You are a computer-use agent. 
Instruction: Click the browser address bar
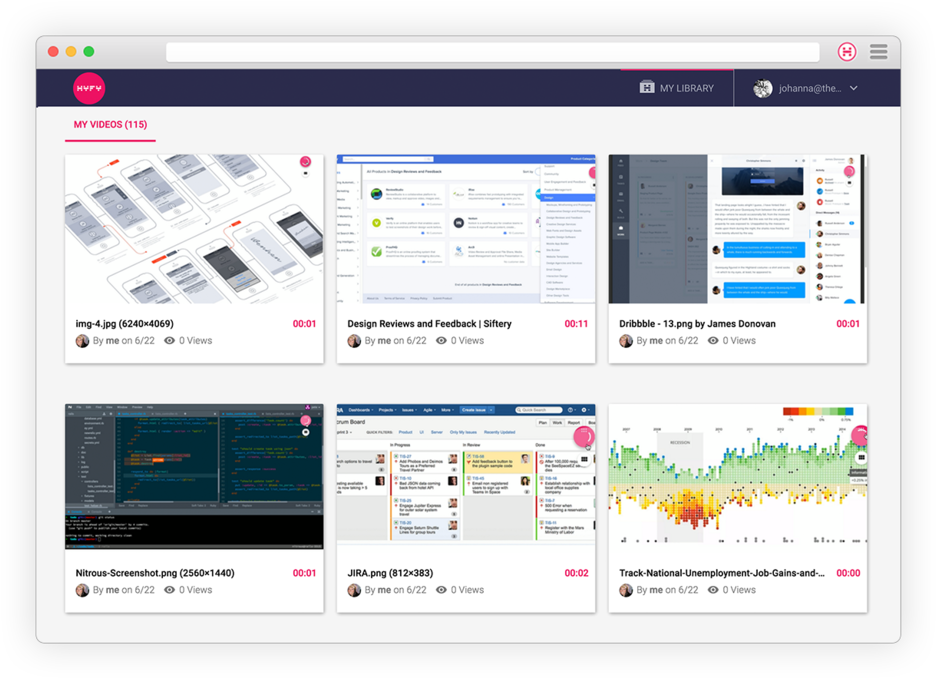pyautogui.click(x=492, y=52)
